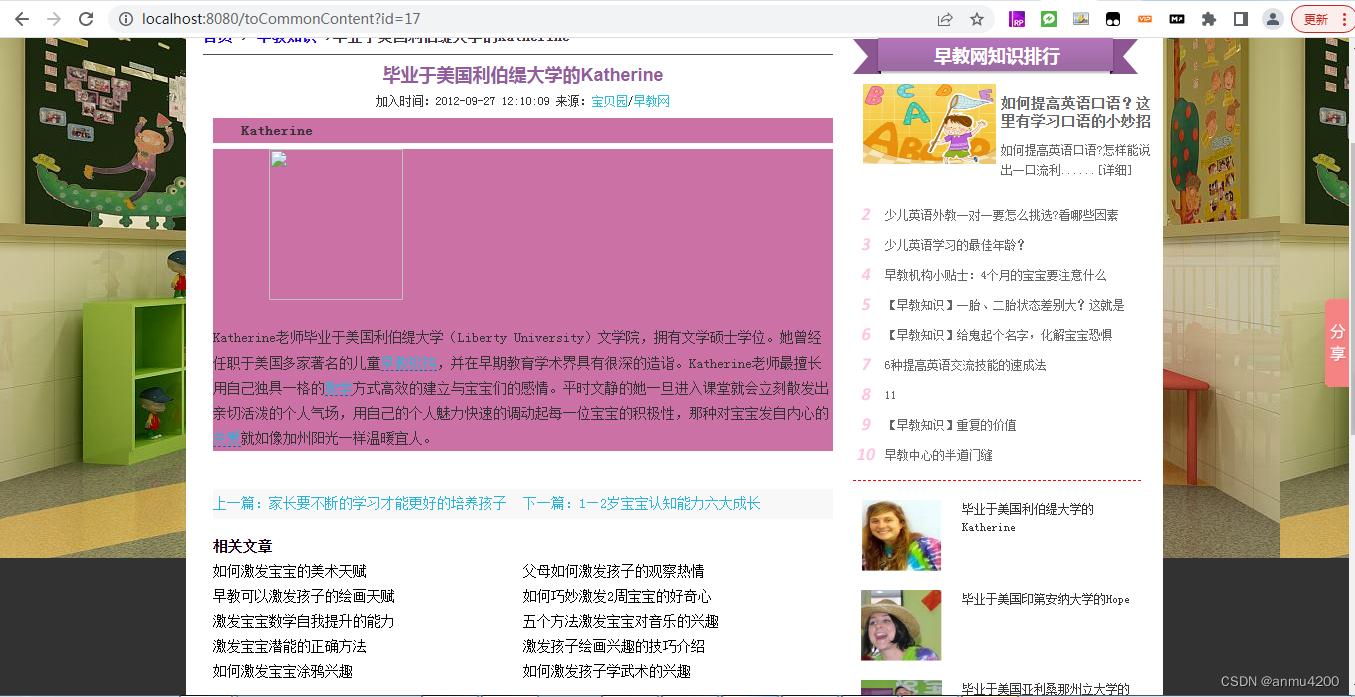Open related article 激发宝宝数学自我提升的能力
Viewport: 1355px width, 697px height.
(304, 621)
